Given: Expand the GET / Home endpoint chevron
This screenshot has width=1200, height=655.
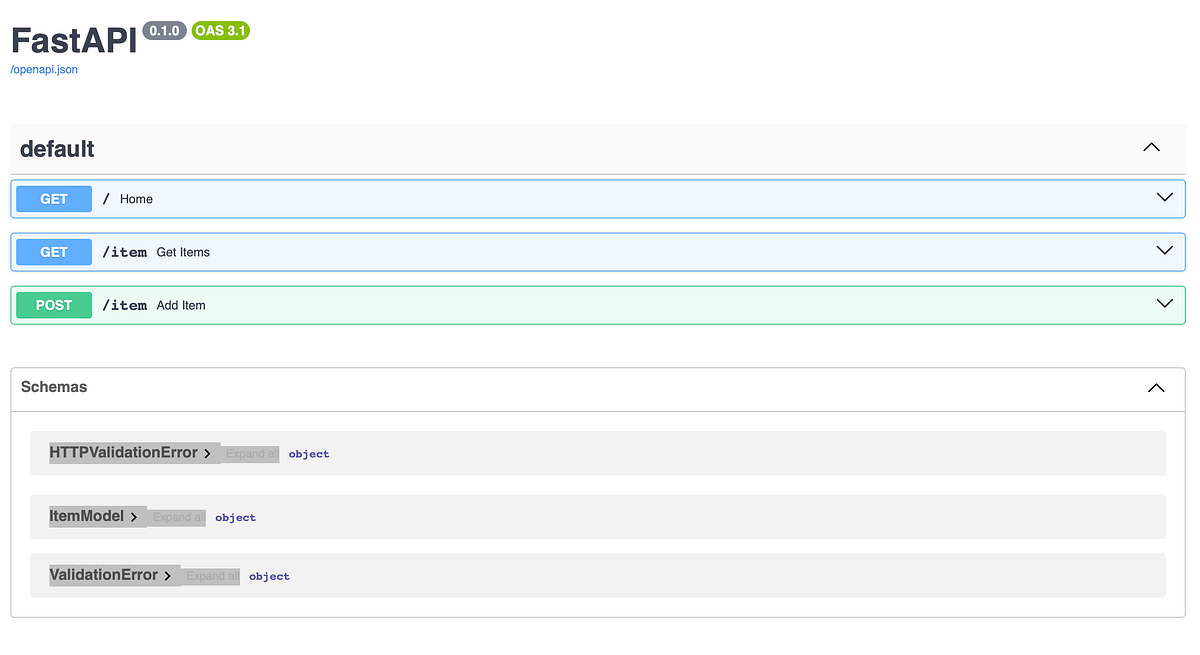Looking at the screenshot, I should pyautogui.click(x=1164, y=198).
